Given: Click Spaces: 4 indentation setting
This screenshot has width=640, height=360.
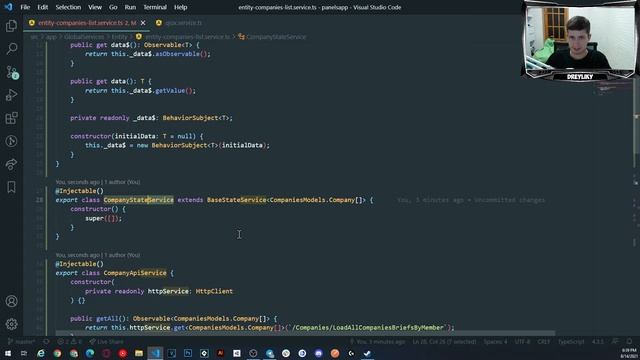Looking at the screenshot, I should pos(495,341).
